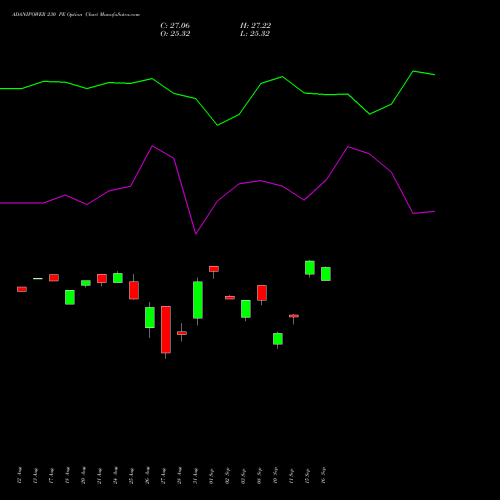Screen dimensions: 500x500
Task: Click the open value O: 25.32
Action: coord(175,34)
